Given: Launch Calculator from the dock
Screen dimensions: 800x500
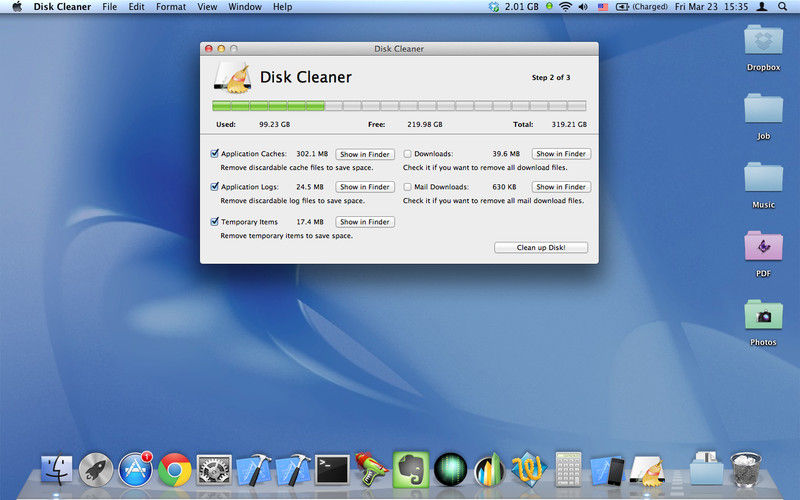Looking at the screenshot, I should click(568, 469).
